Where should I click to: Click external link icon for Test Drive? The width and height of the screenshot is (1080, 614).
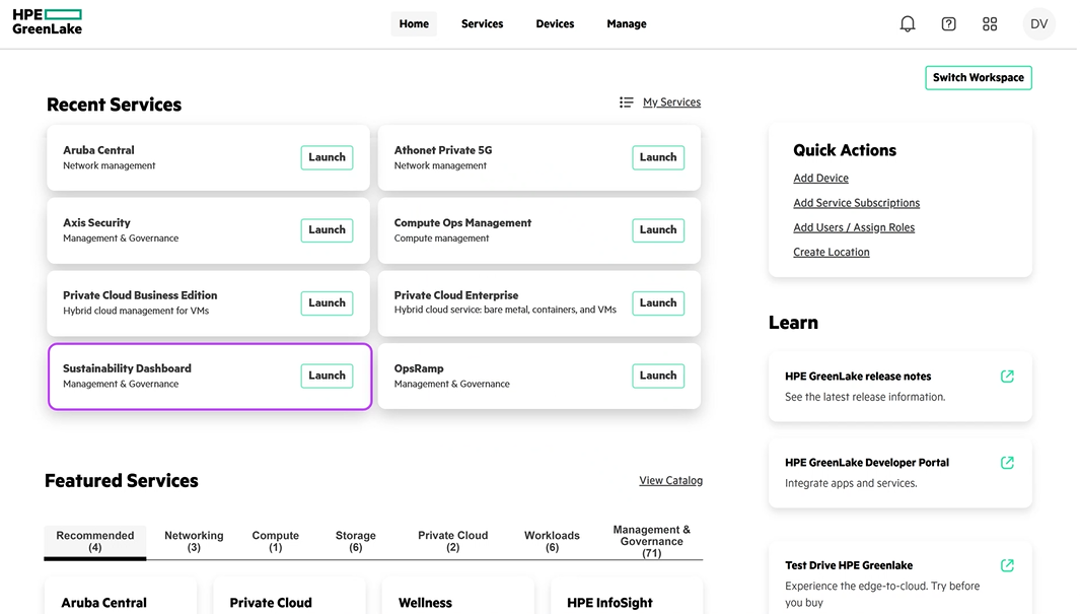(1007, 565)
